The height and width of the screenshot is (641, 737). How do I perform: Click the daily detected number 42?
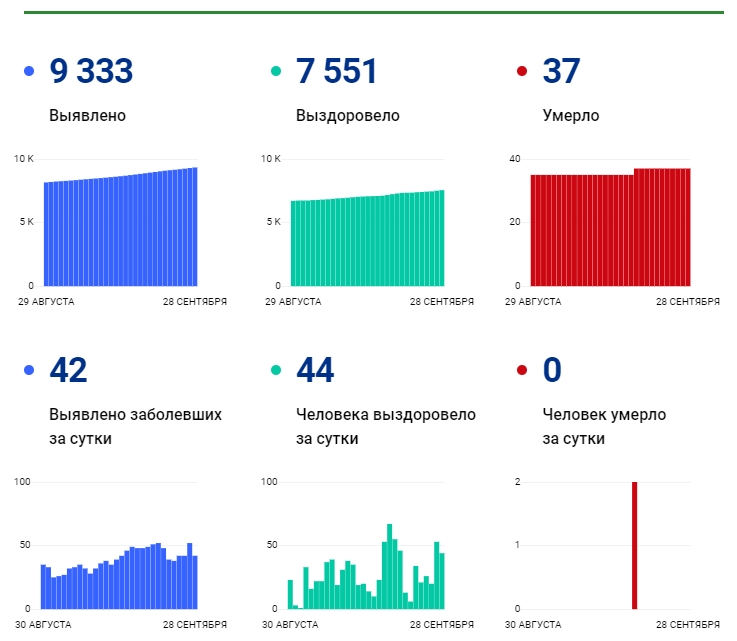point(68,370)
